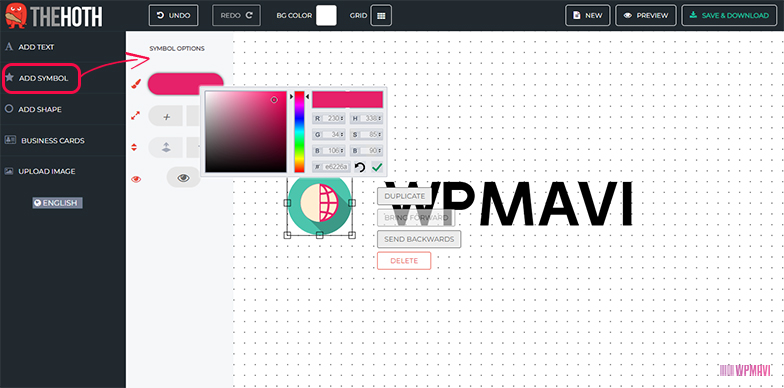Click the hex color input field
The height and width of the screenshot is (388, 784).
click(x=332, y=167)
